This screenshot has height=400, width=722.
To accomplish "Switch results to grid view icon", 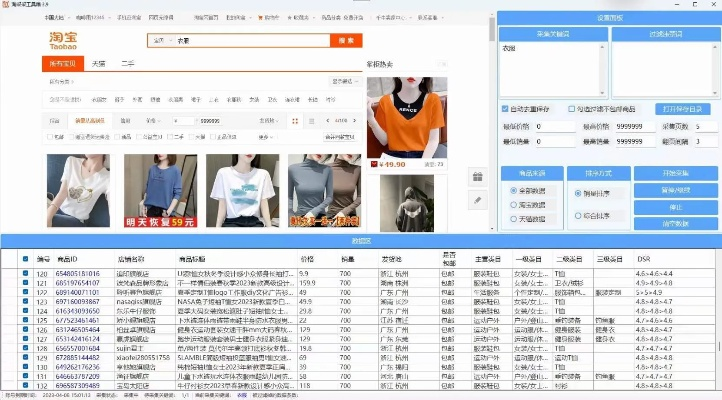I will point(295,121).
